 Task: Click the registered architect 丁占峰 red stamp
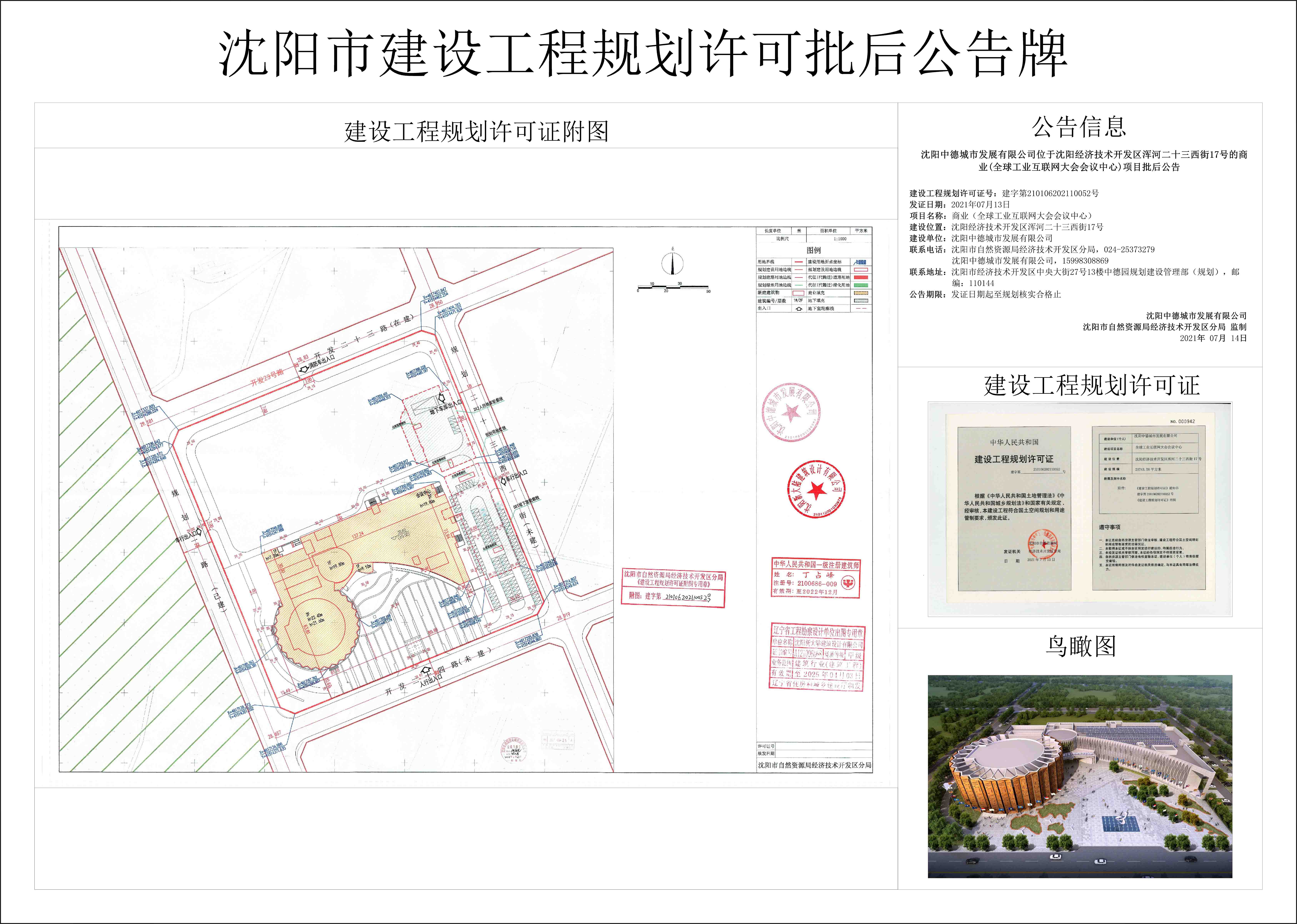tap(816, 578)
